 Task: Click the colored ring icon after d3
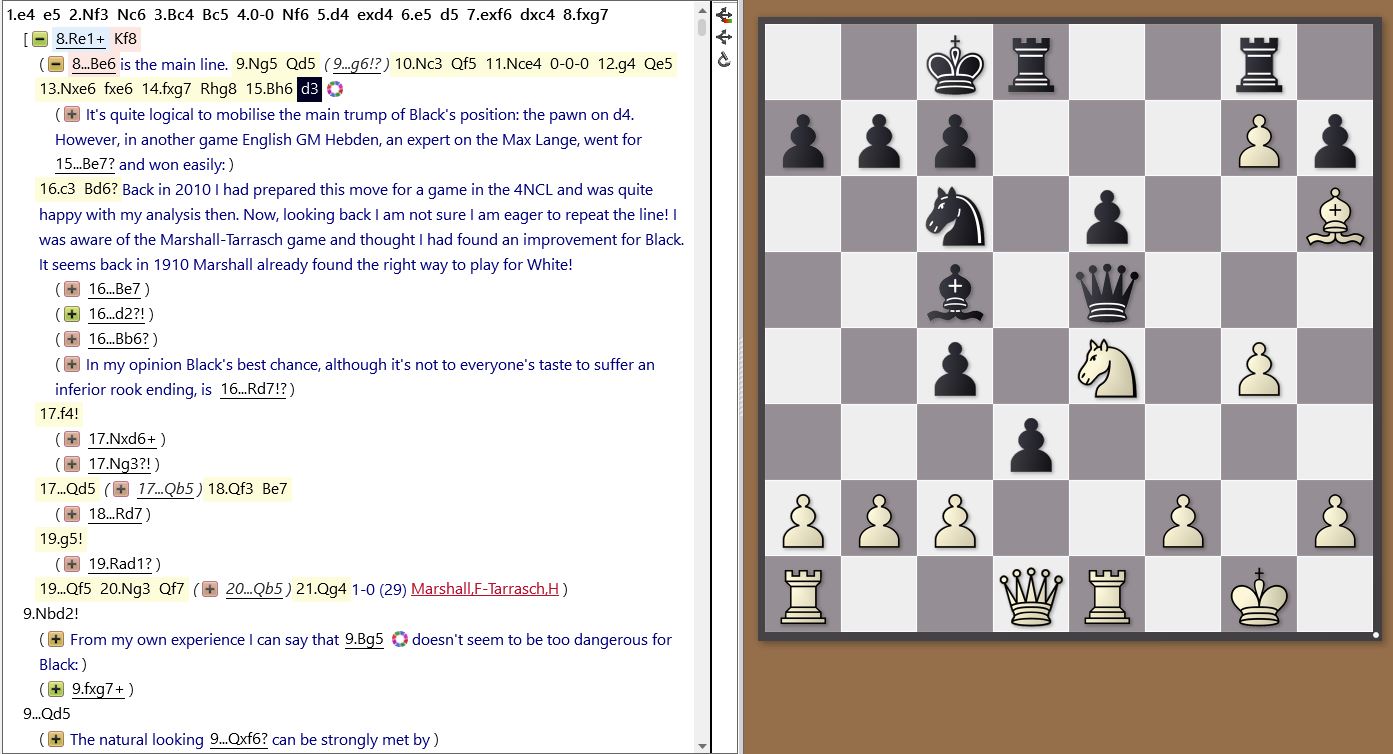click(335, 89)
